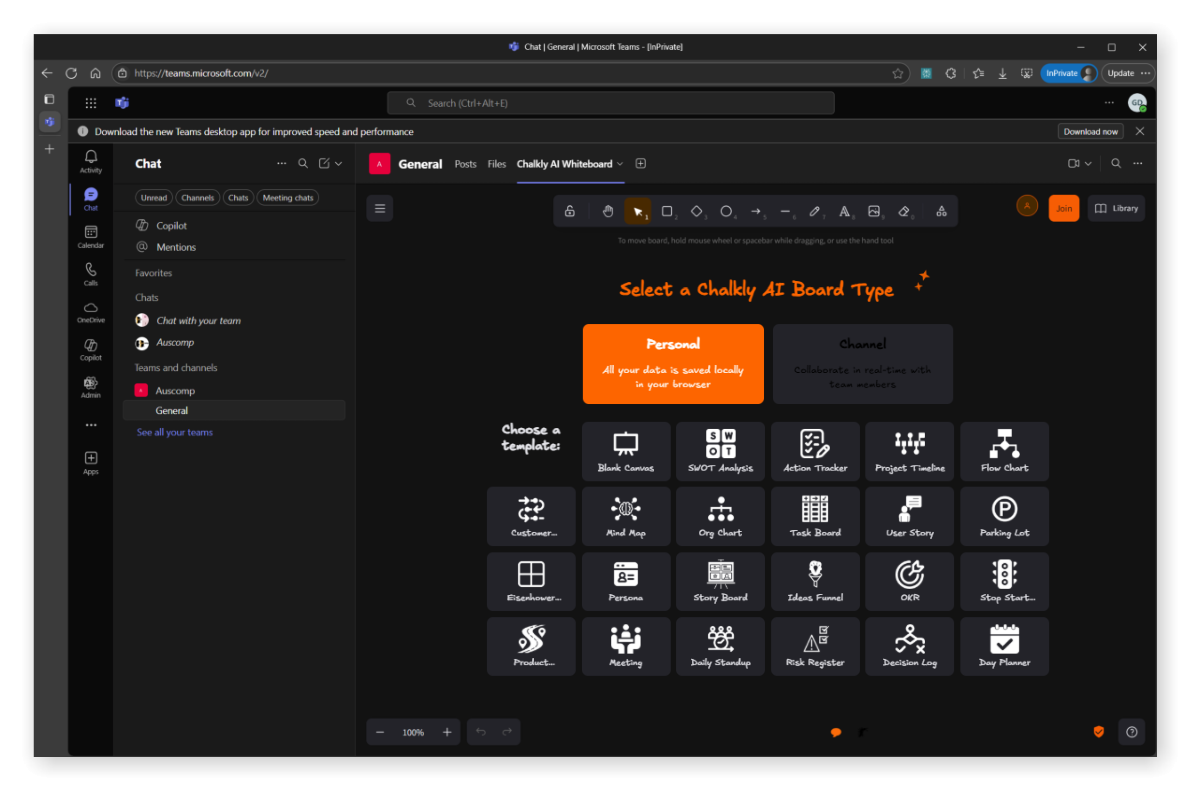The width and height of the screenshot is (1200, 800).
Task: Select the Line drawing tool
Action: [x=786, y=211]
